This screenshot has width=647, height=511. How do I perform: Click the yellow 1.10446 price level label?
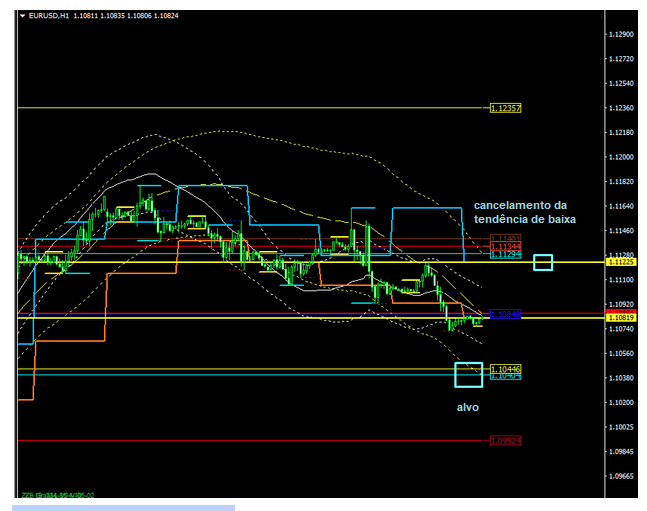pyautogui.click(x=505, y=369)
